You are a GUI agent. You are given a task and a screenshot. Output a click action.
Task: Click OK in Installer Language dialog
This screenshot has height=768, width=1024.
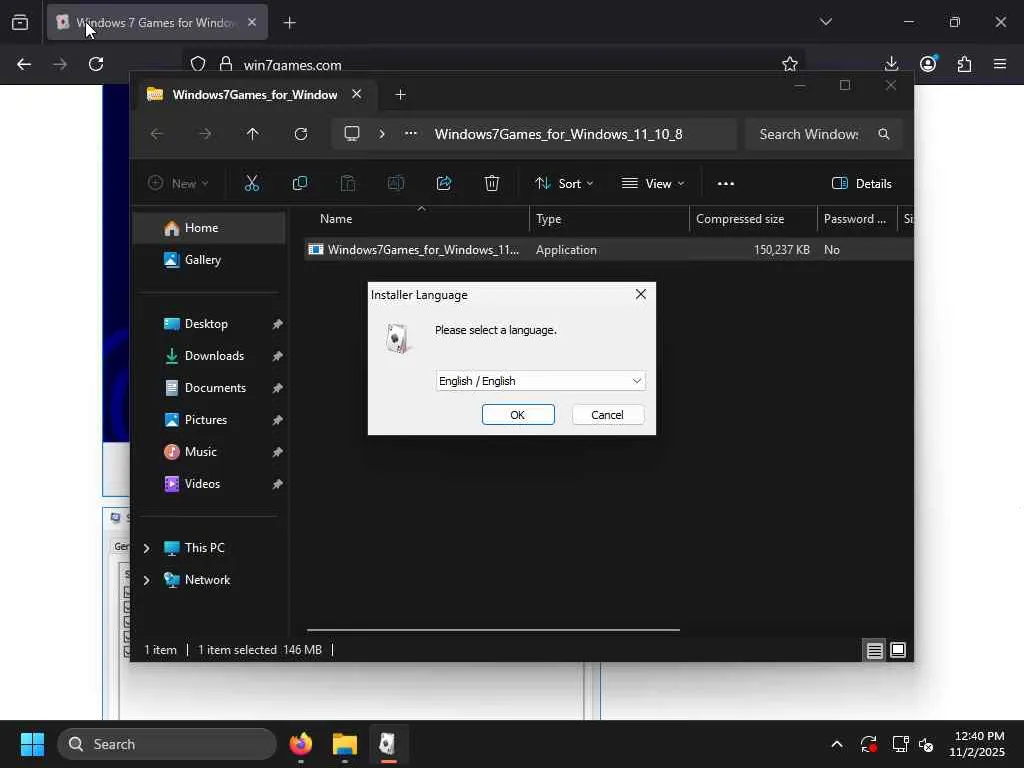(518, 415)
